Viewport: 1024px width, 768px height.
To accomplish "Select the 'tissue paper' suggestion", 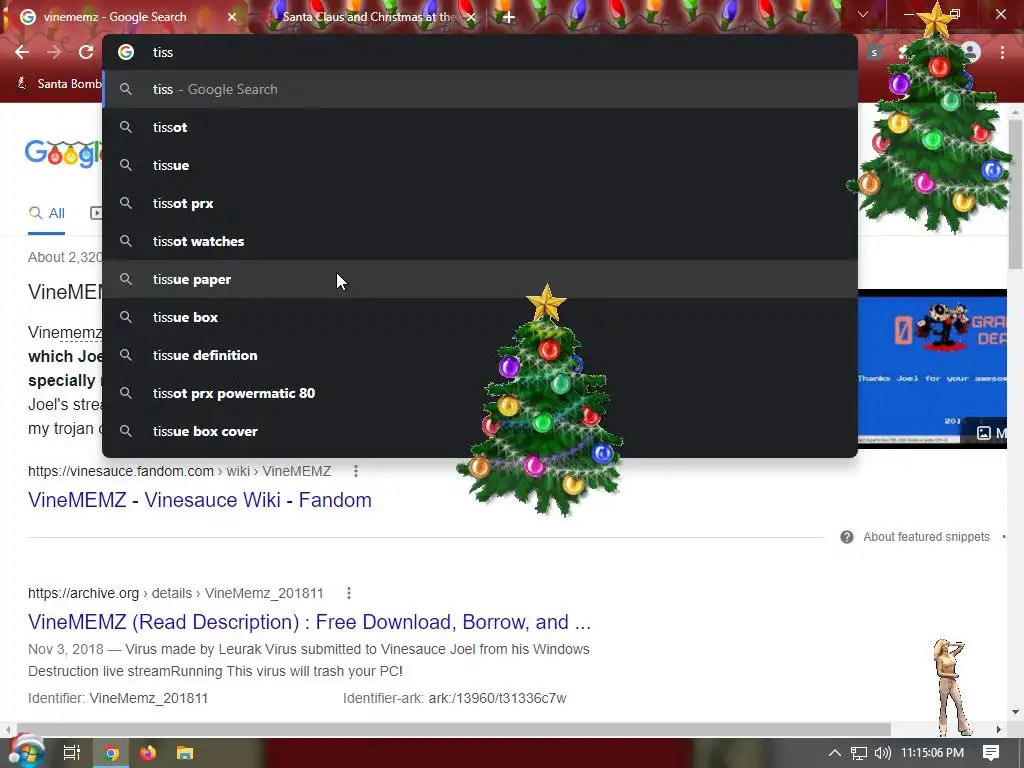I will [480, 279].
